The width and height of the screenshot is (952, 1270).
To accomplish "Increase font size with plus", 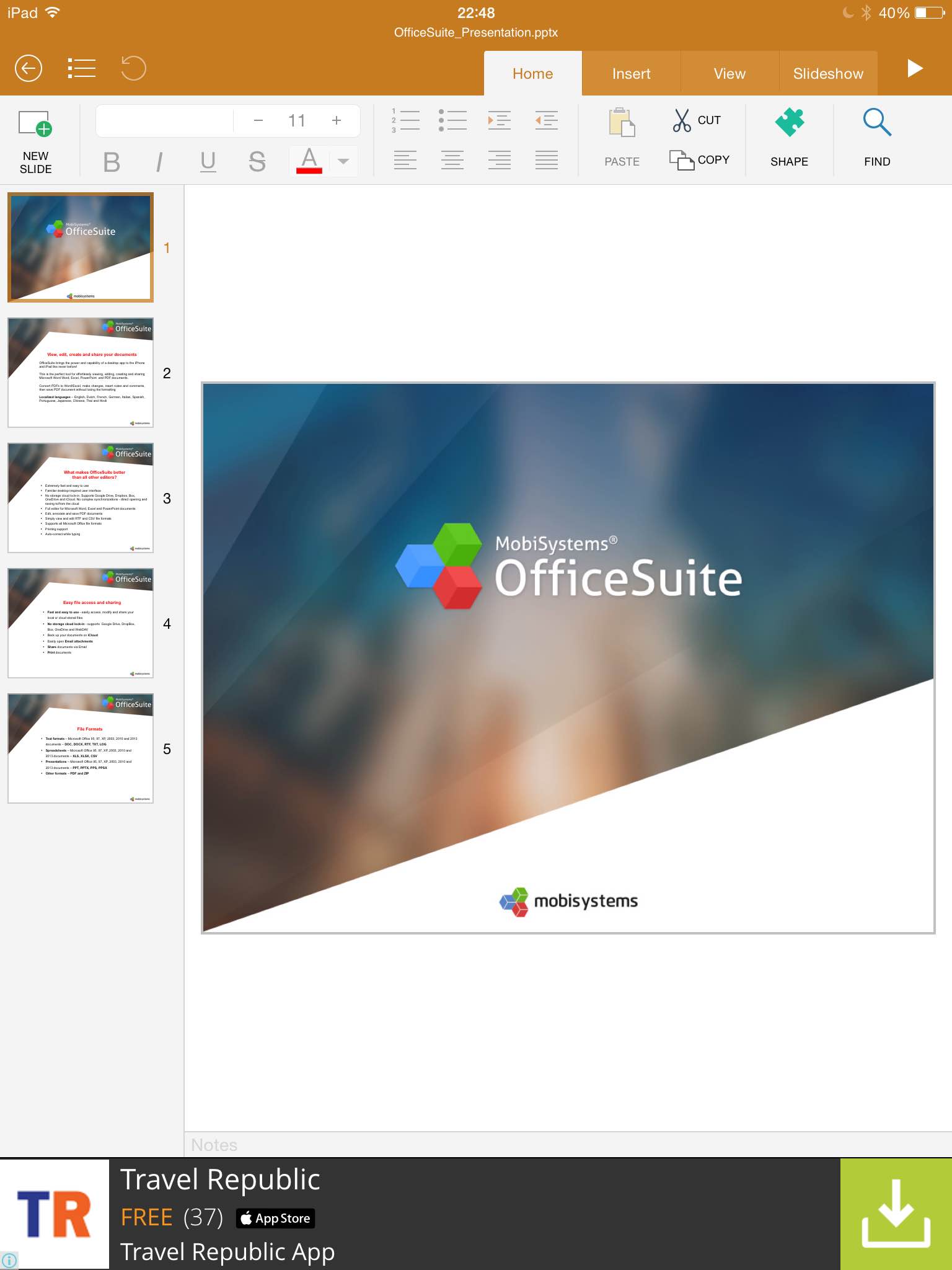I will [x=337, y=120].
